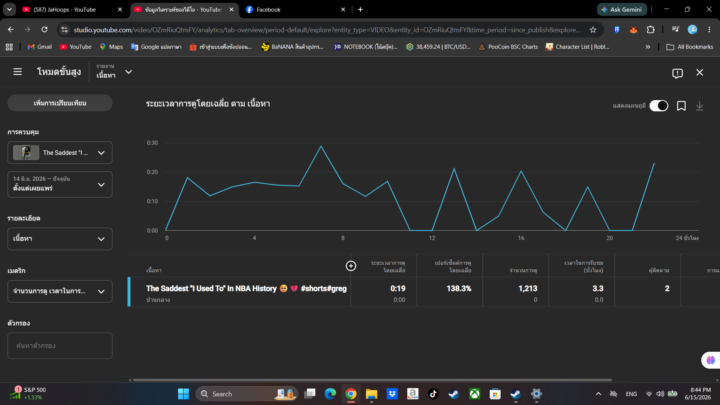The width and height of the screenshot is (720, 405).
Task: Download the report with arrow icon
Action: click(x=699, y=106)
